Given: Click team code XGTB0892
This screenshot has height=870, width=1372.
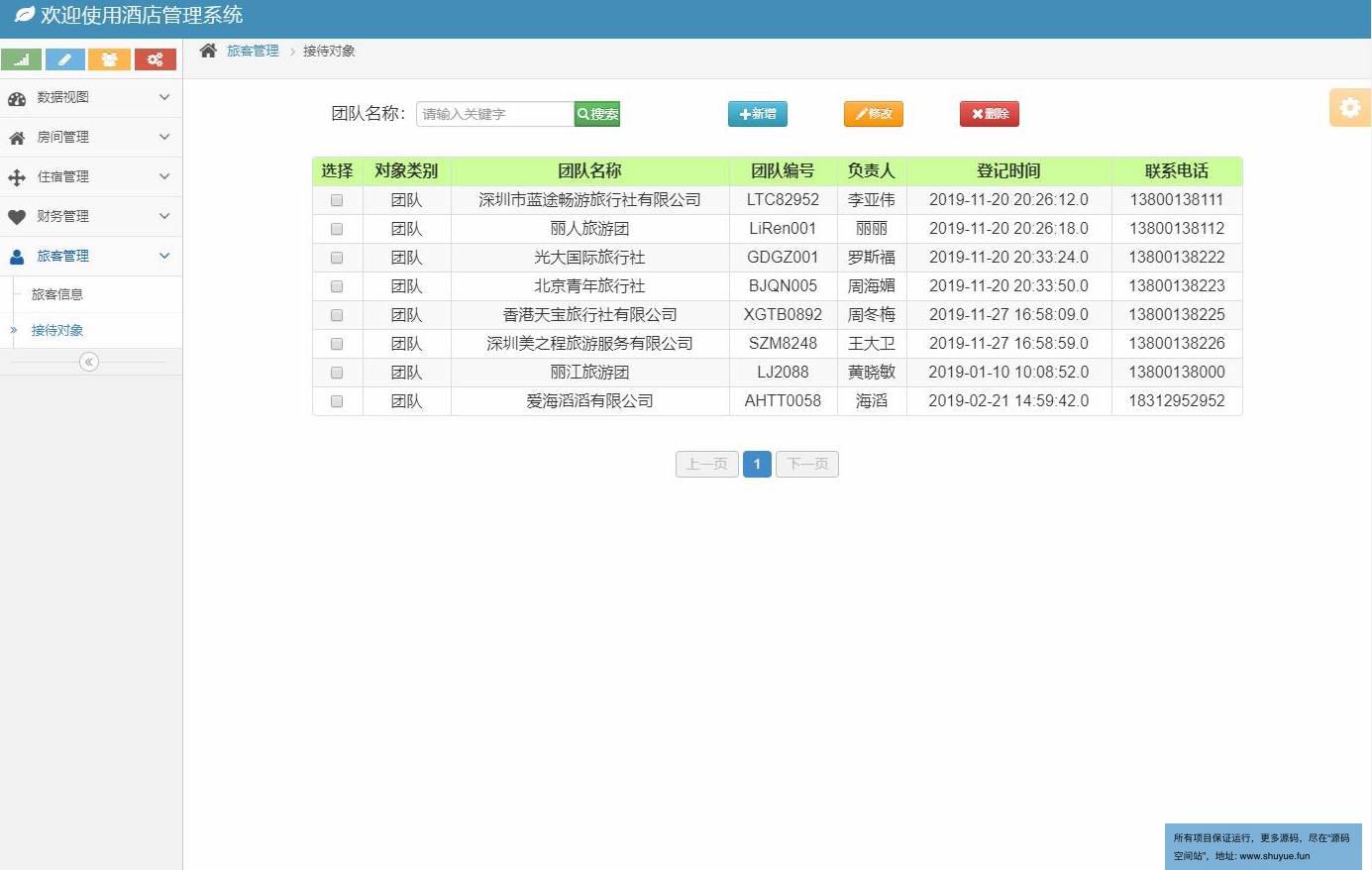Looking at the screenshot, I should (783, 315).
